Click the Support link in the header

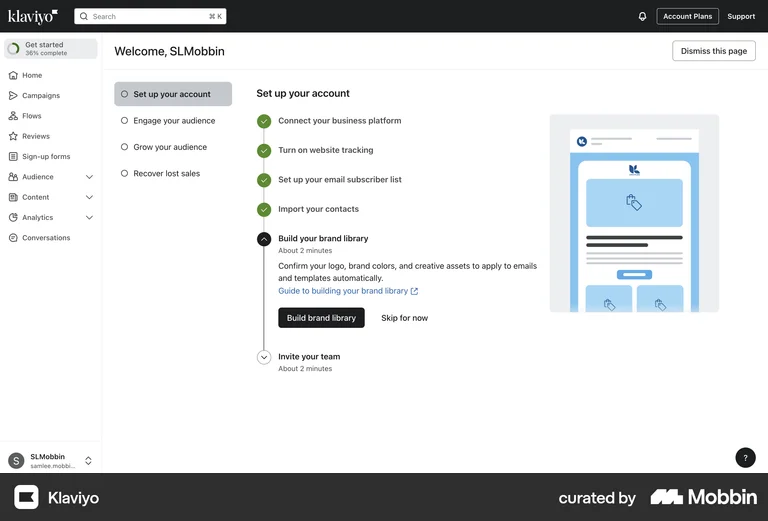[741, 16]
